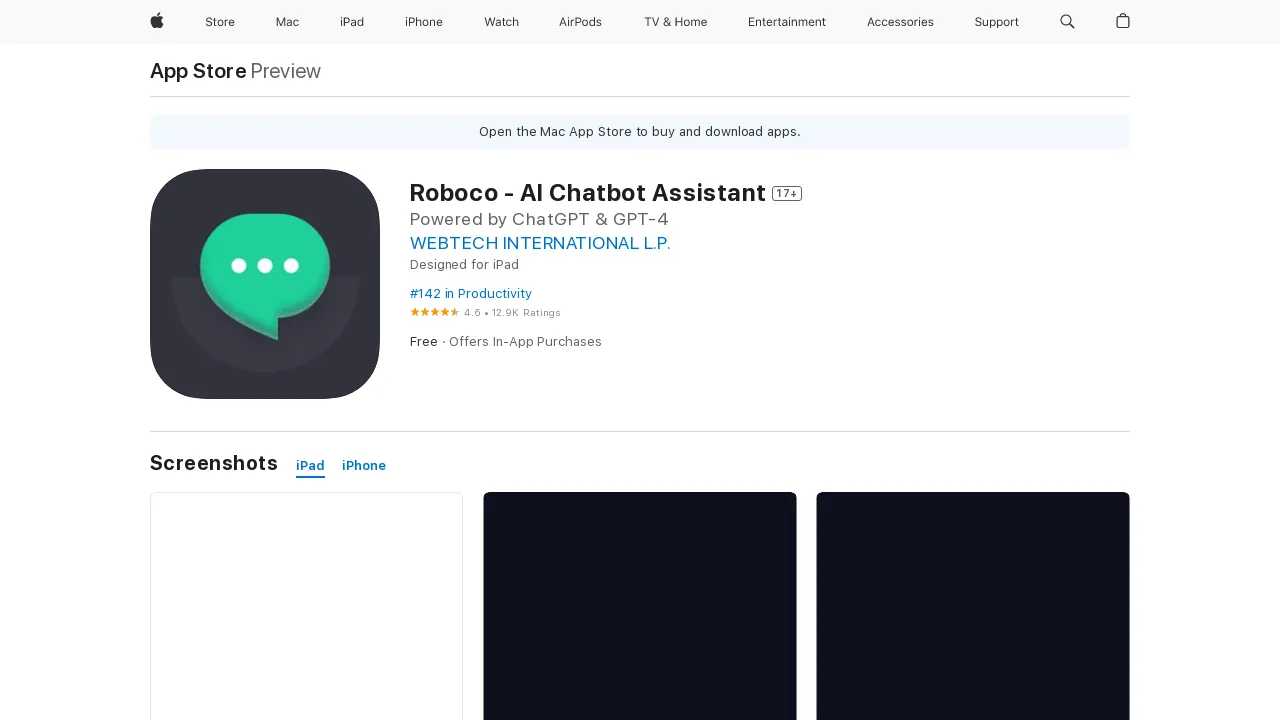
Task: Click the Apple logo icon
Action: 157,21
